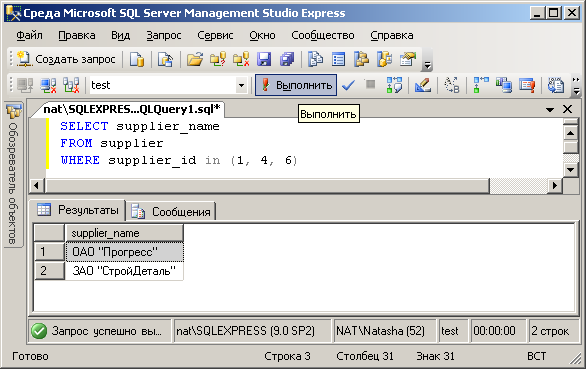Click the grey Cancel query square
Viewport: 586px width, 369px height.
pos(370,84)
